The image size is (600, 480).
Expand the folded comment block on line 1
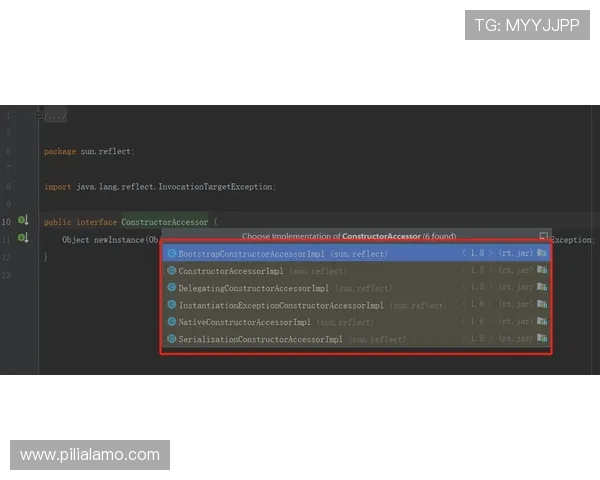tap(39, 115)
